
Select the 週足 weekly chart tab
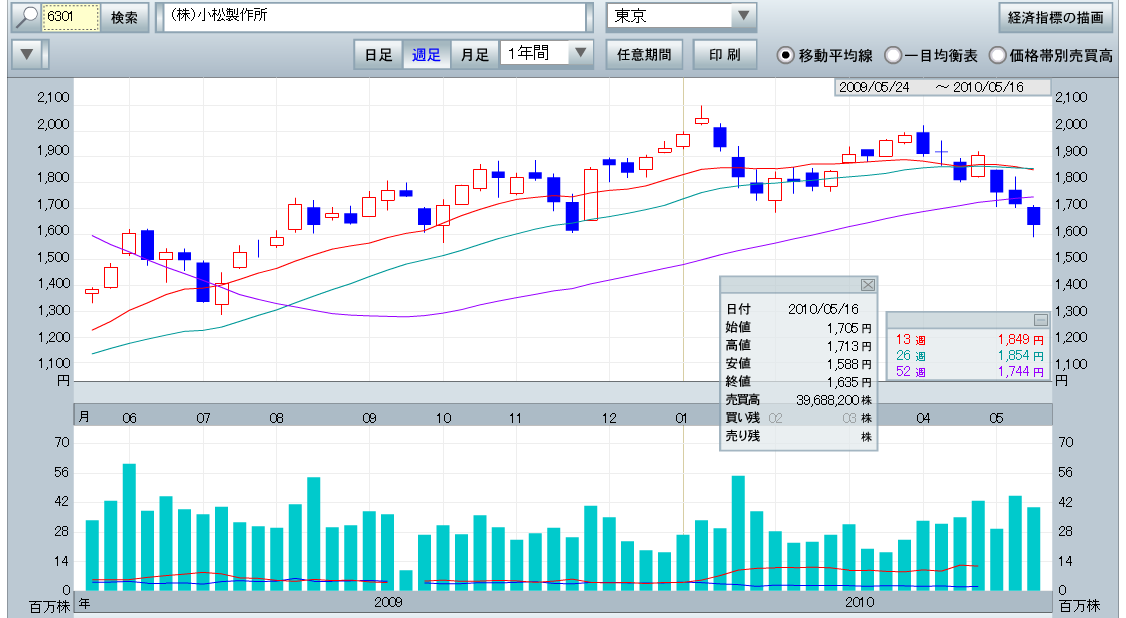427,55
